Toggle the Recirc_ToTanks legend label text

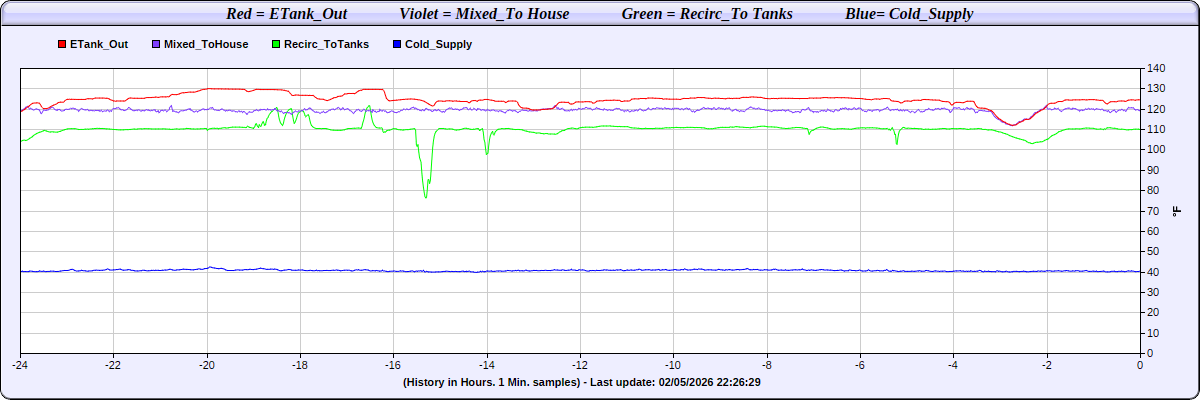(x=326, y=45)
